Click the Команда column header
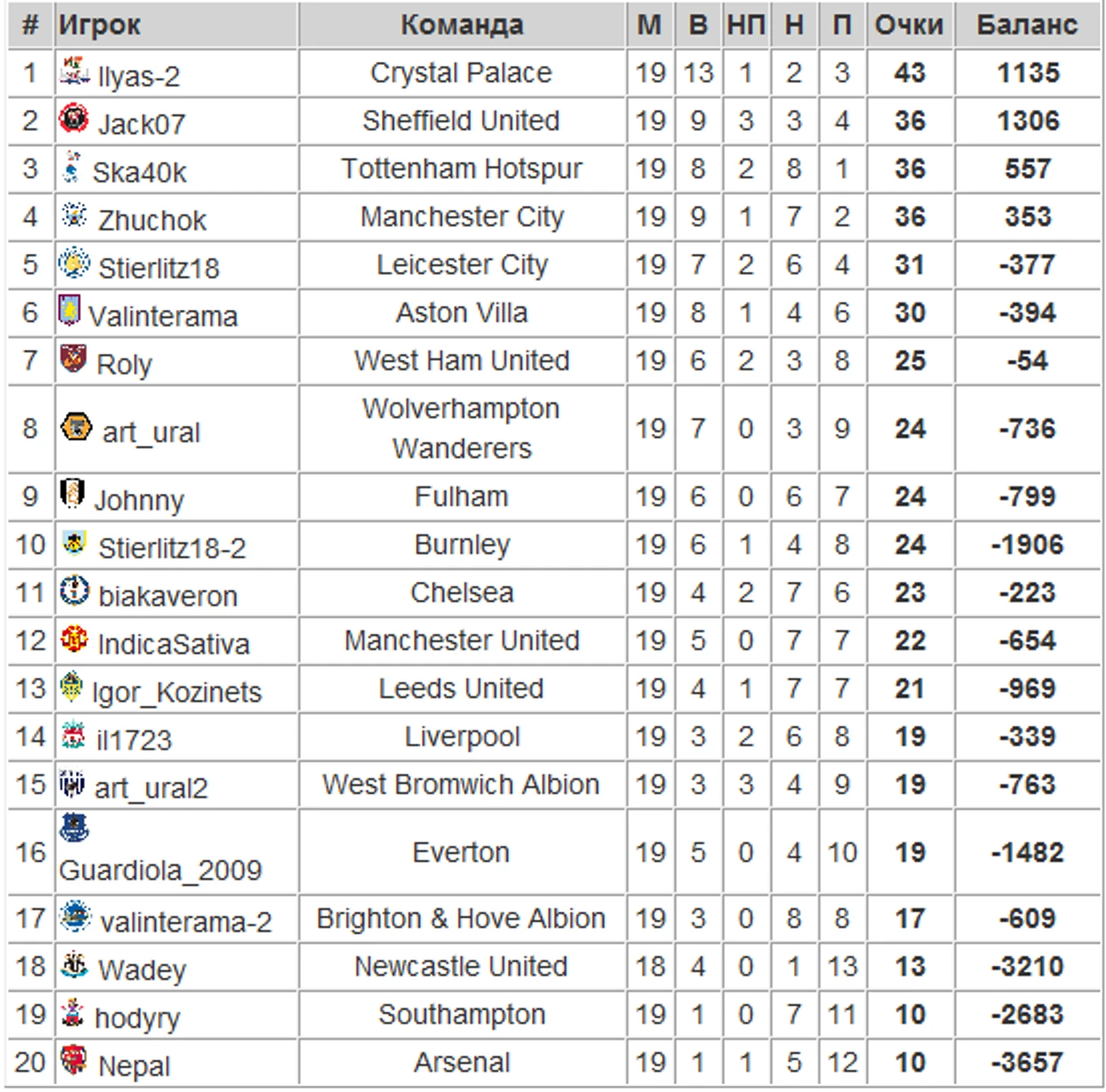This screenshot has width=1106, height=1092. click(x=462, y=25)
